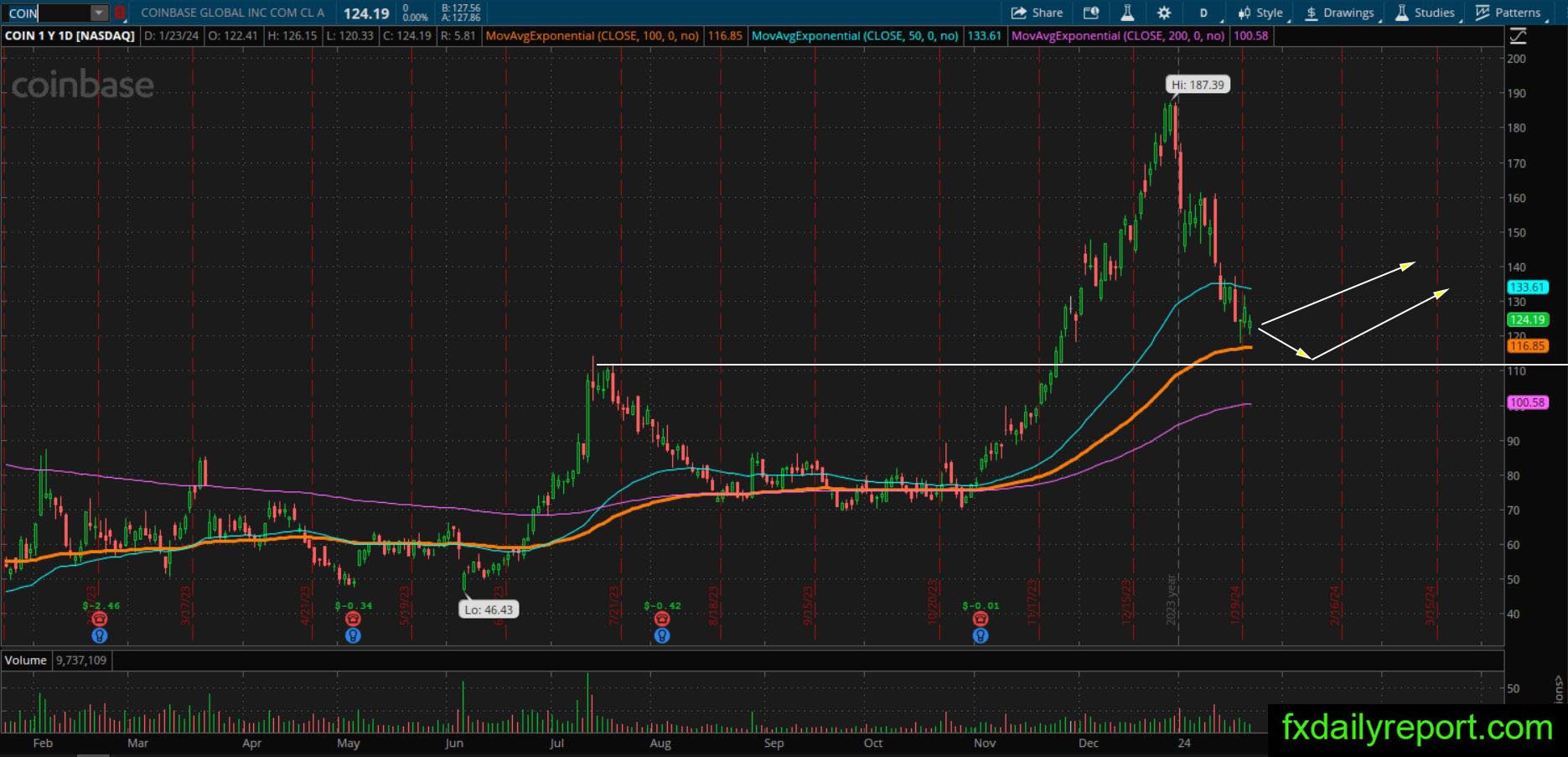Open the Studies flask menu
Viewport: 1568px width, 757px height.
pos(1425,13)
